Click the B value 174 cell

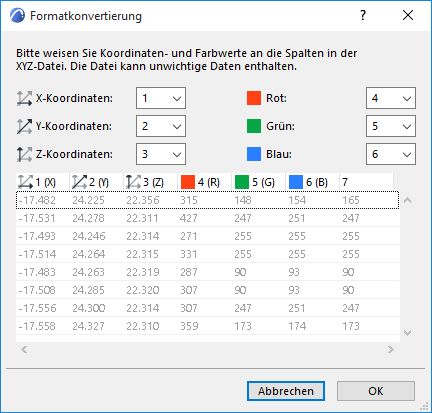pos(297,326)
